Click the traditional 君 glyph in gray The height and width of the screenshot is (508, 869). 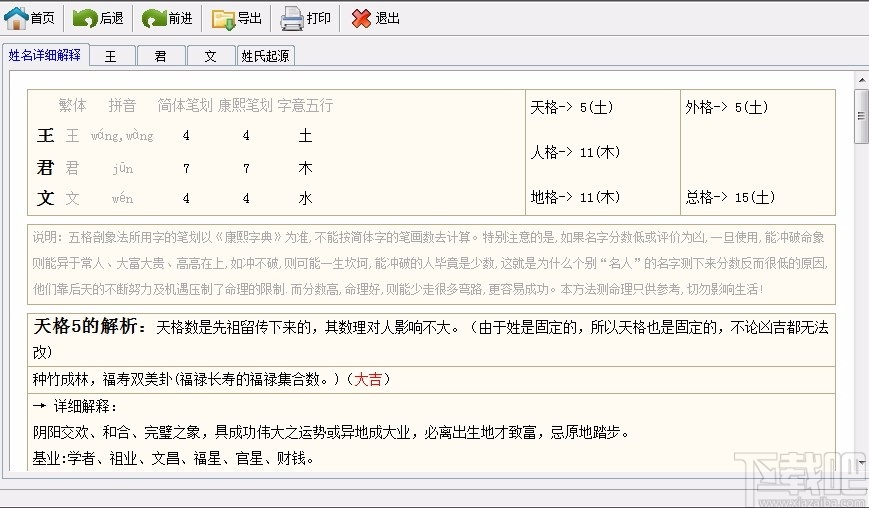(x=73, y=168)
